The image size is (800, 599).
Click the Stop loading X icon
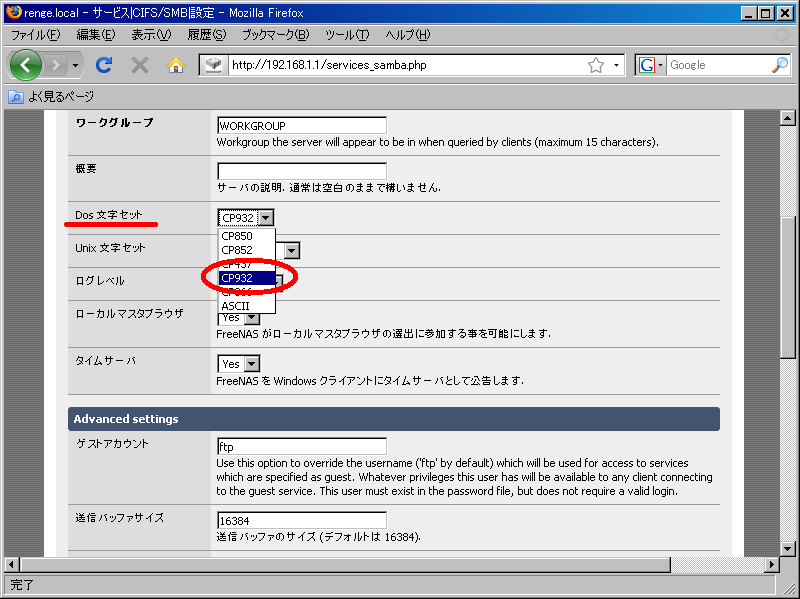point(139,65)
